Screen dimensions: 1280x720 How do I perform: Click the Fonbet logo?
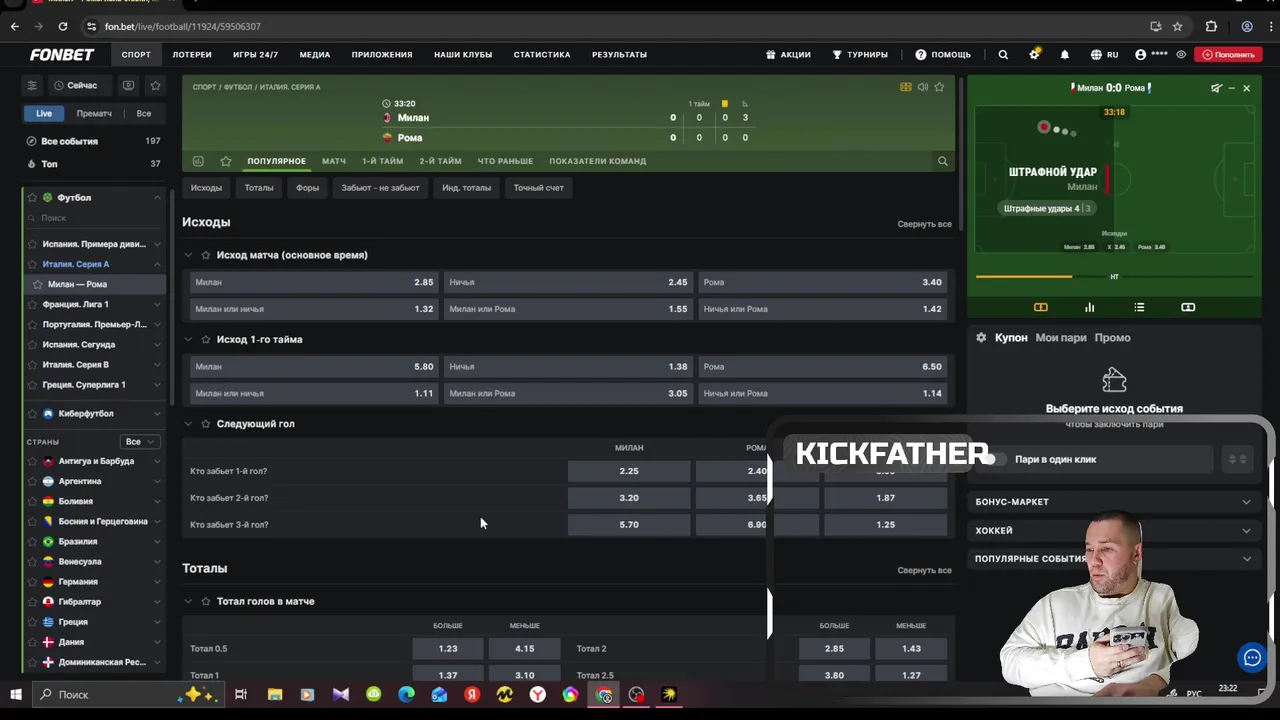click(62, 55)
